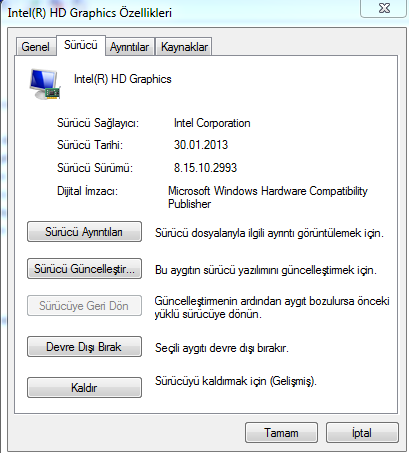
Task: Click the Intel HD Graphics display adapter icon
Action: point(45,84)
